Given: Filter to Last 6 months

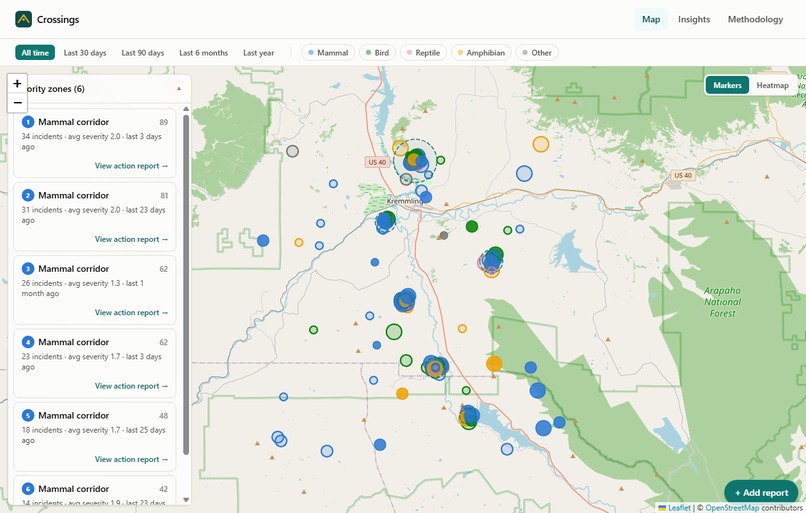Looking at the screenshot, I should [x=203, y=52].
